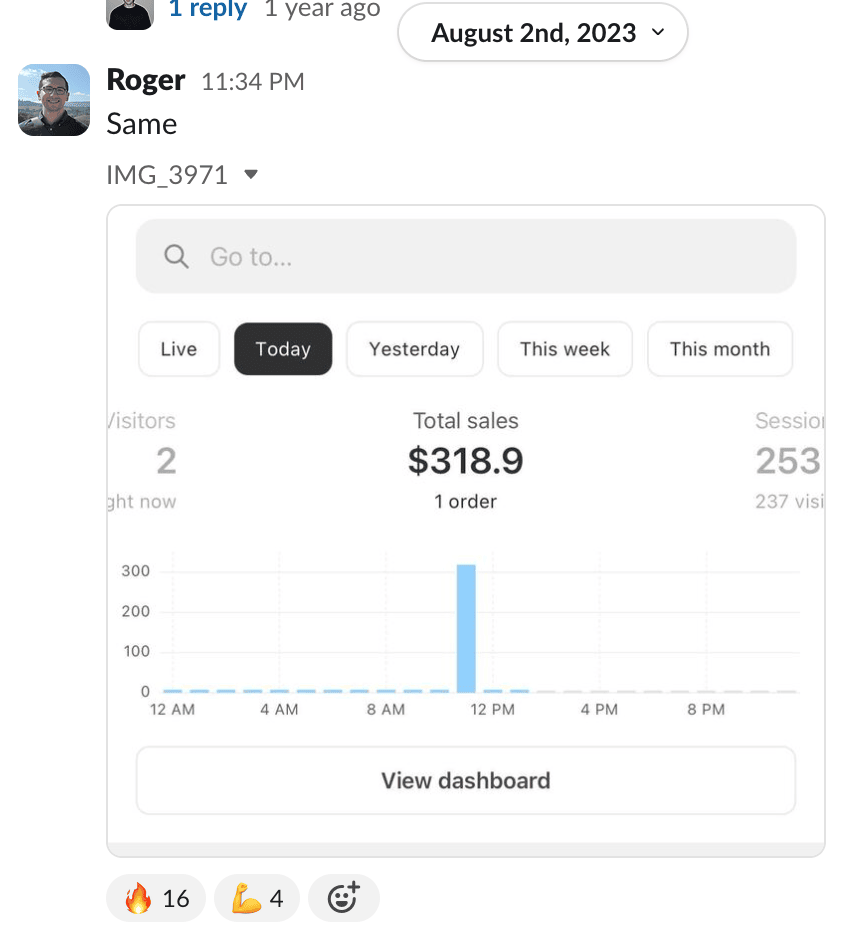
Task: Open the 1 reply thread link
Action: point(208,10)
